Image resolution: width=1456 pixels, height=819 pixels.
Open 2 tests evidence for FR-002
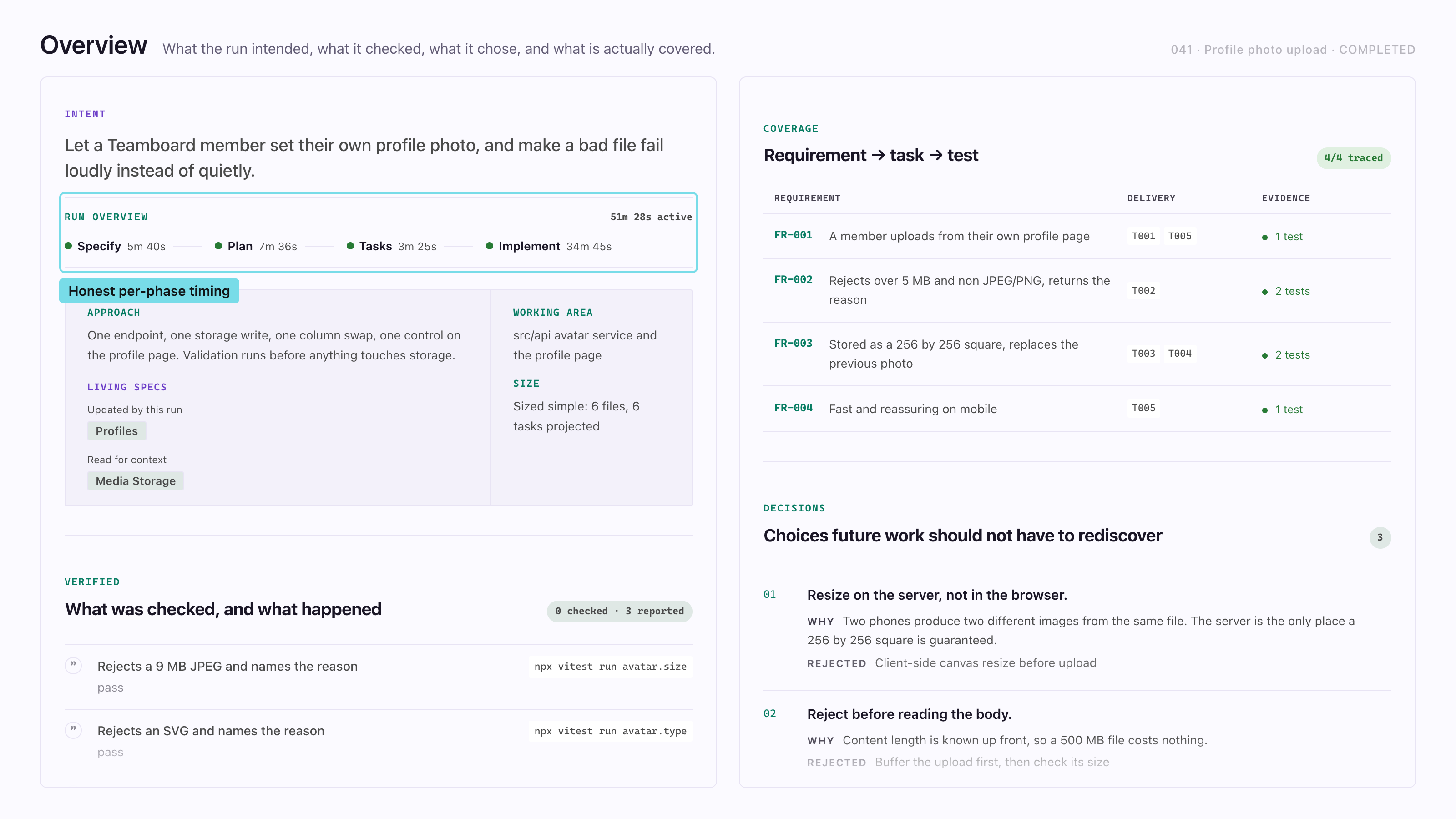click(1286, 292)
